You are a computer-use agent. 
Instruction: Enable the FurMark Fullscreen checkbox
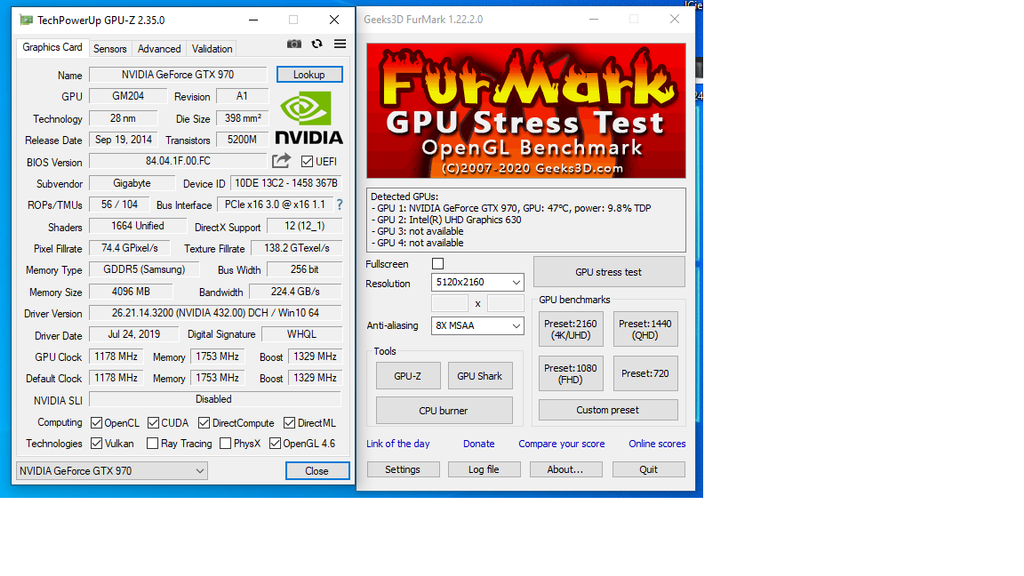(438, 264)
